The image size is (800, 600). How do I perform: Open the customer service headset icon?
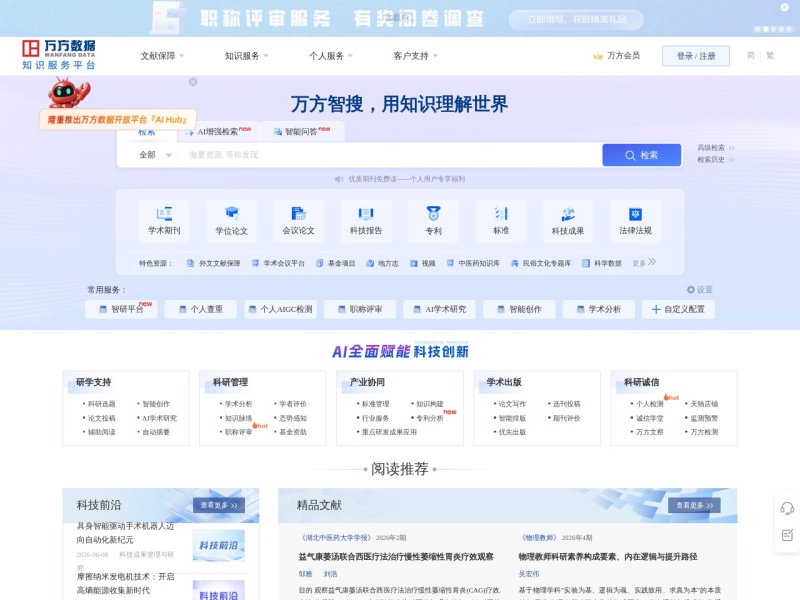coord(787,508)
